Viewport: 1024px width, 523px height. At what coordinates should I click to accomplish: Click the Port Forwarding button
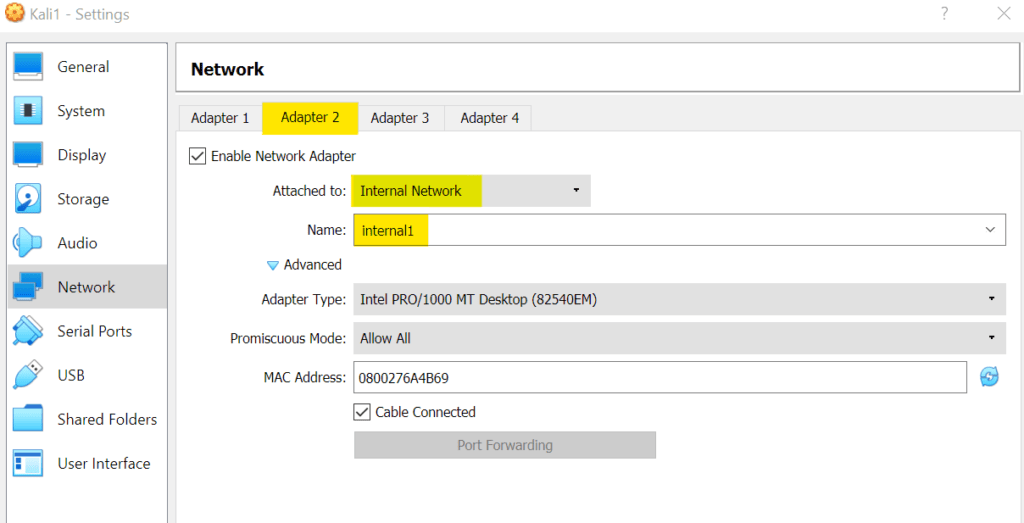click(x=505, y=445)
